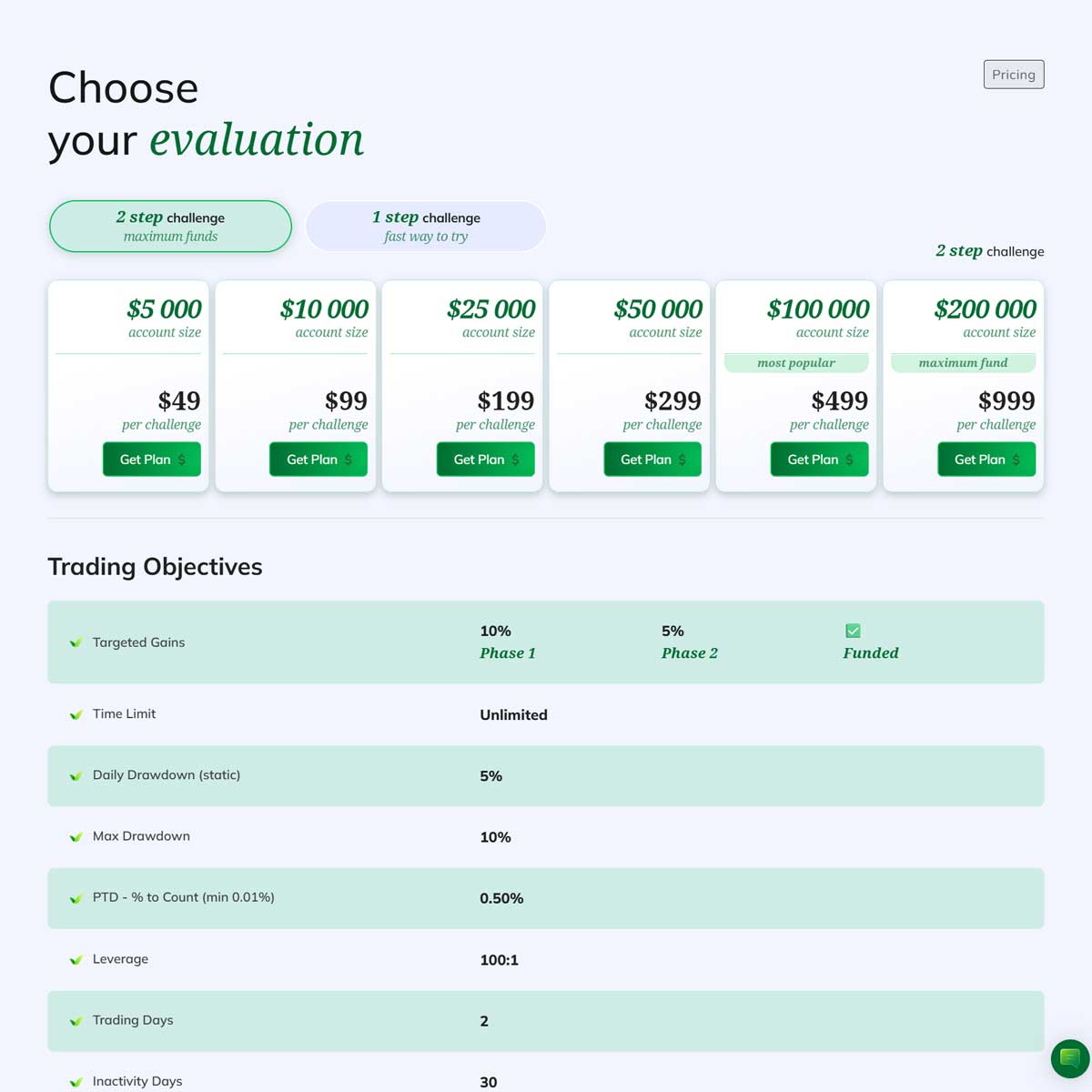Get Plan for the $10 000 account
The image size is (1092, 1092).
coord(318,460)
